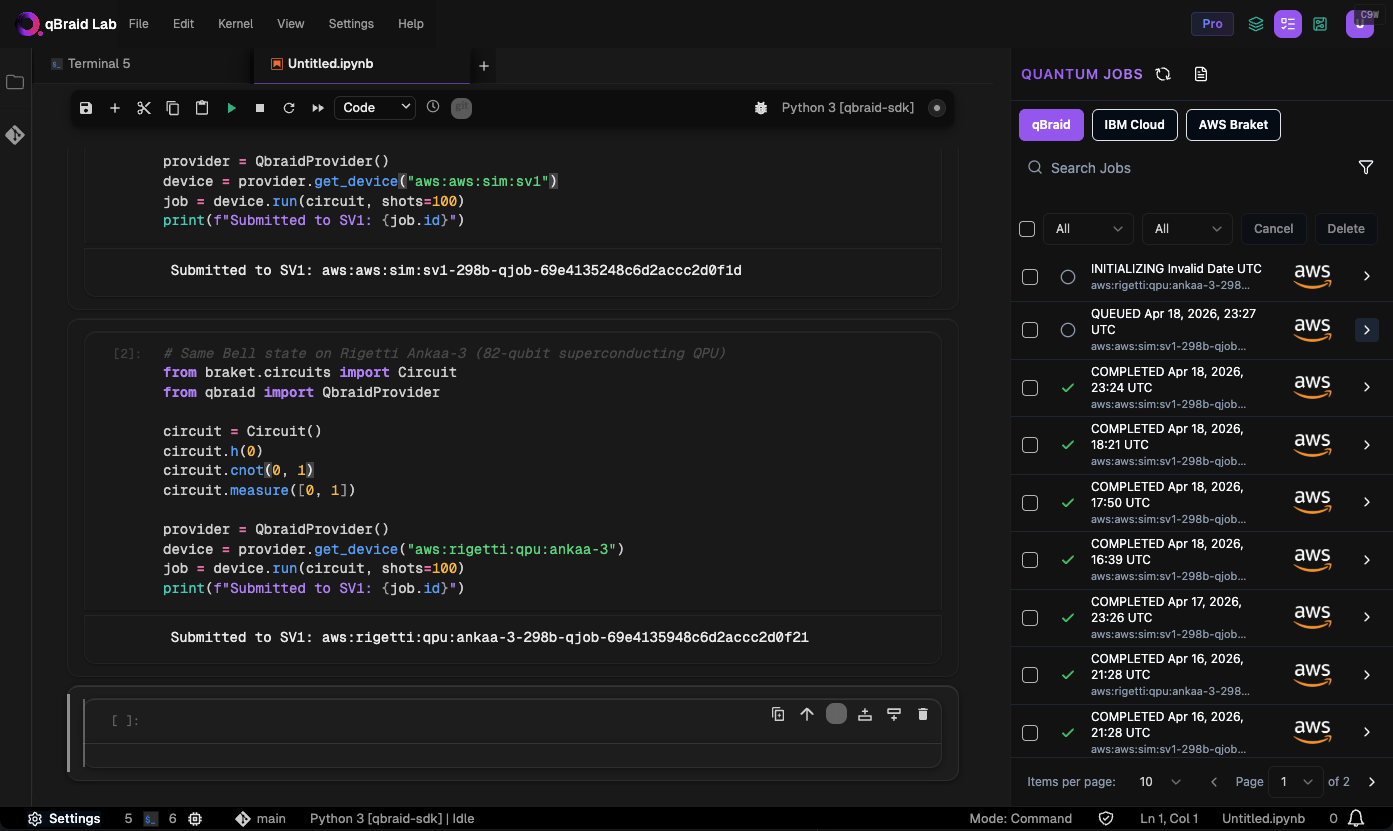This screenshot has height=831, width=1393.
Task: Open the circuit diagram icon in top bar
Action: pyautogui.click(x=1320, y=23)
